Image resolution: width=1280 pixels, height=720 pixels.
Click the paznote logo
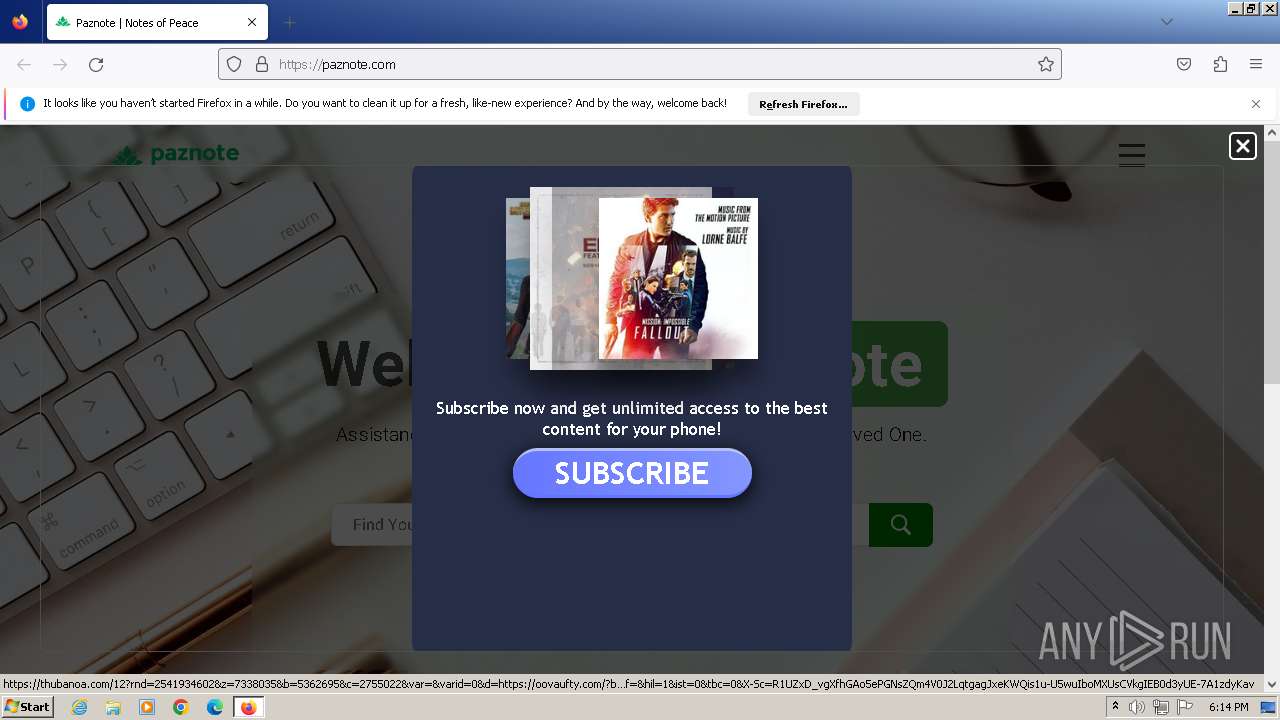click(x=175, y=154)
